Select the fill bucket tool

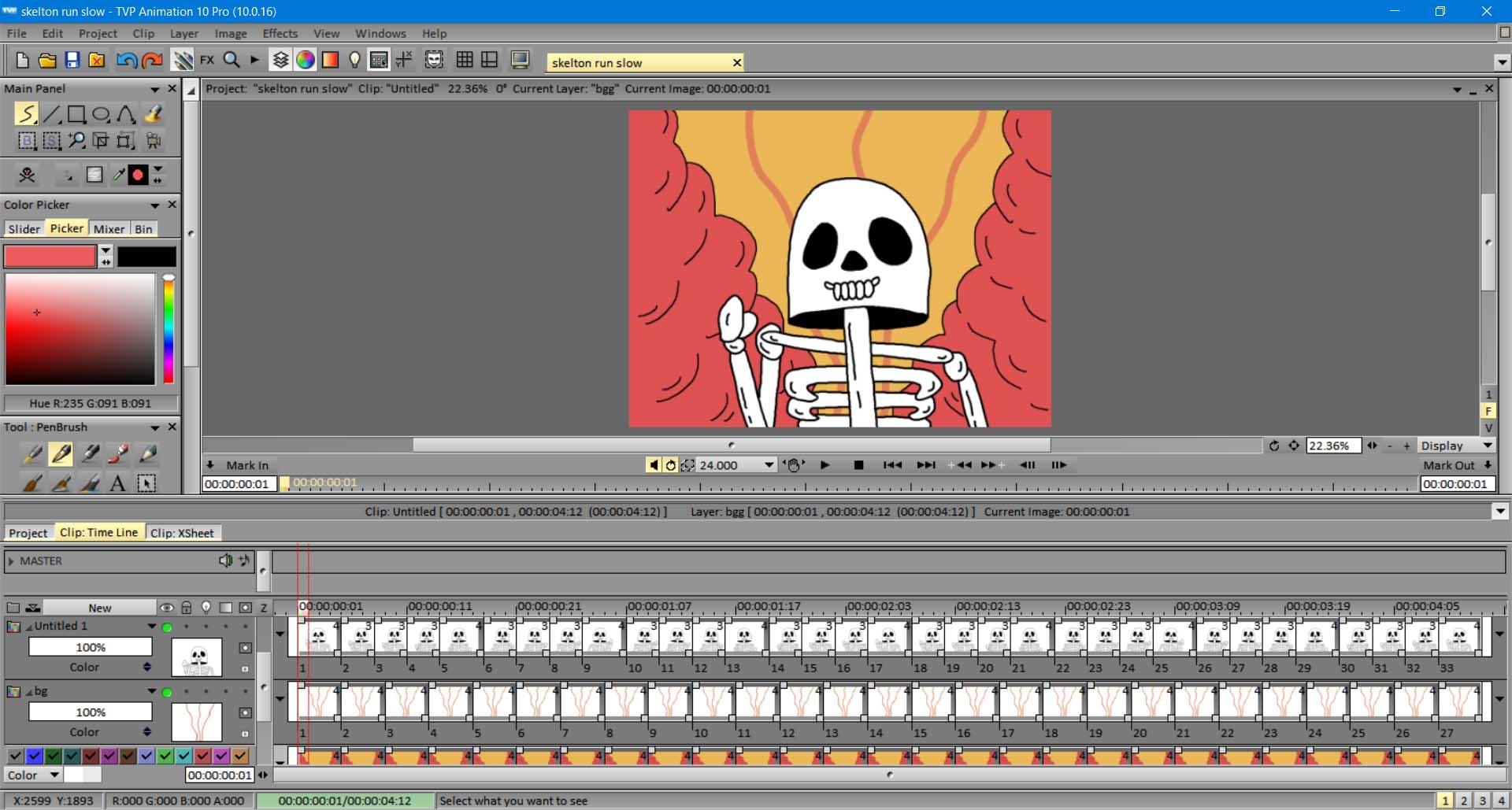pos(154,113)
